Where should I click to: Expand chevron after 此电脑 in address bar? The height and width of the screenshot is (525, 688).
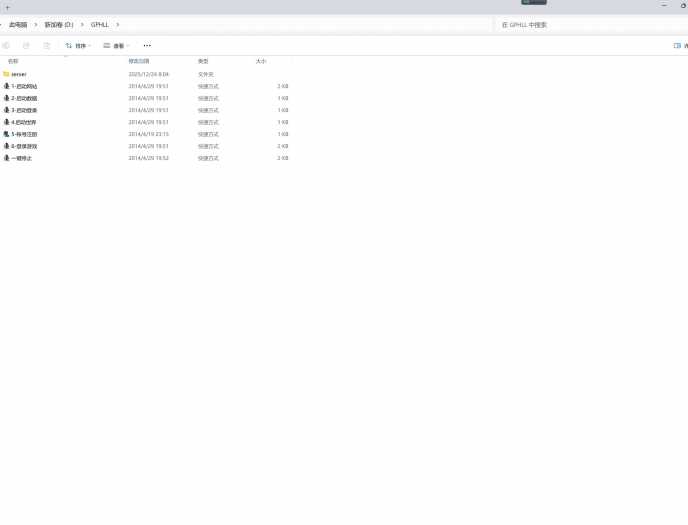(36, 25)
